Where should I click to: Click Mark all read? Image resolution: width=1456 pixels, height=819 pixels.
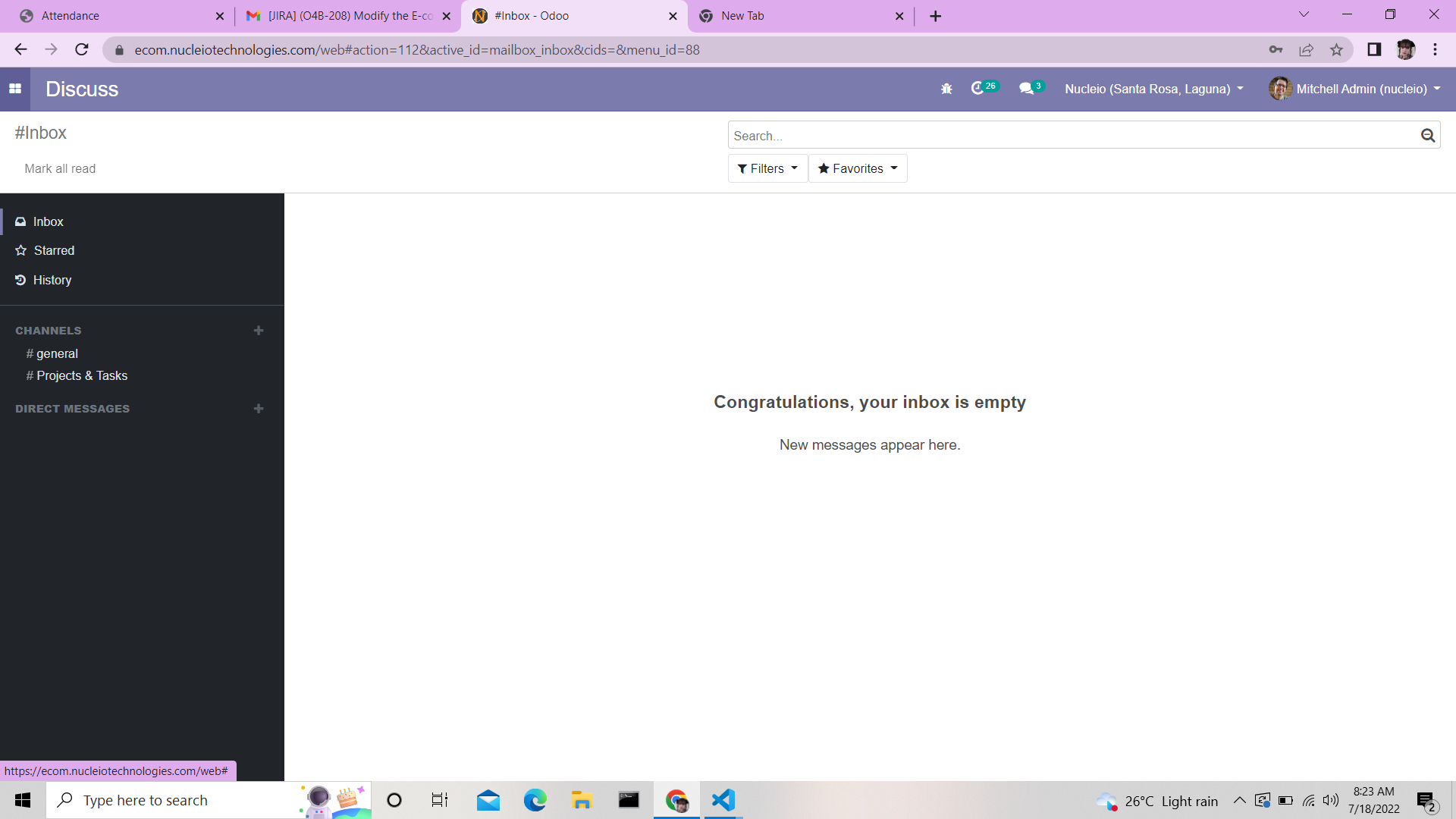(x=60, y=168)
